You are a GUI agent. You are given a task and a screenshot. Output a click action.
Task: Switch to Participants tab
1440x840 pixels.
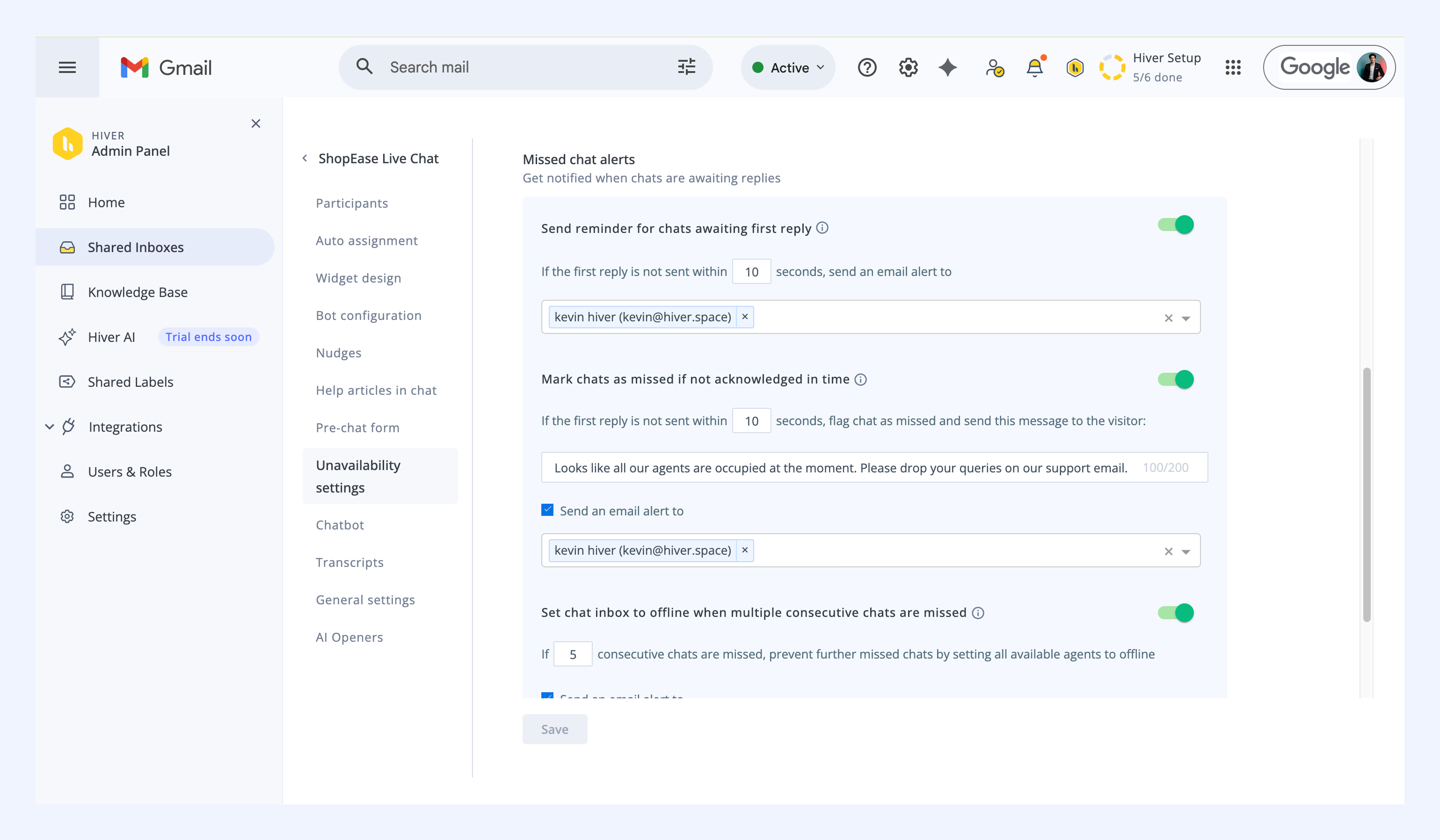[351, 203]
